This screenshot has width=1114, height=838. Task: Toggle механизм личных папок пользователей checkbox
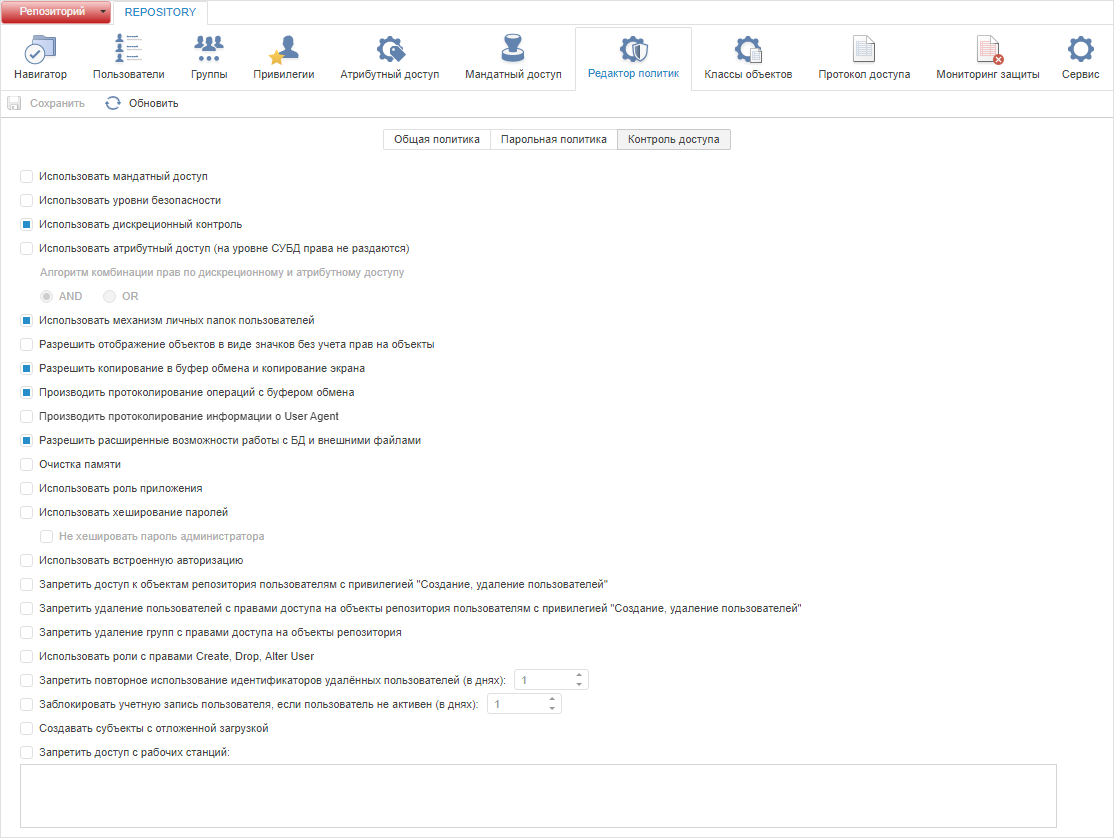tap(26, 320)
